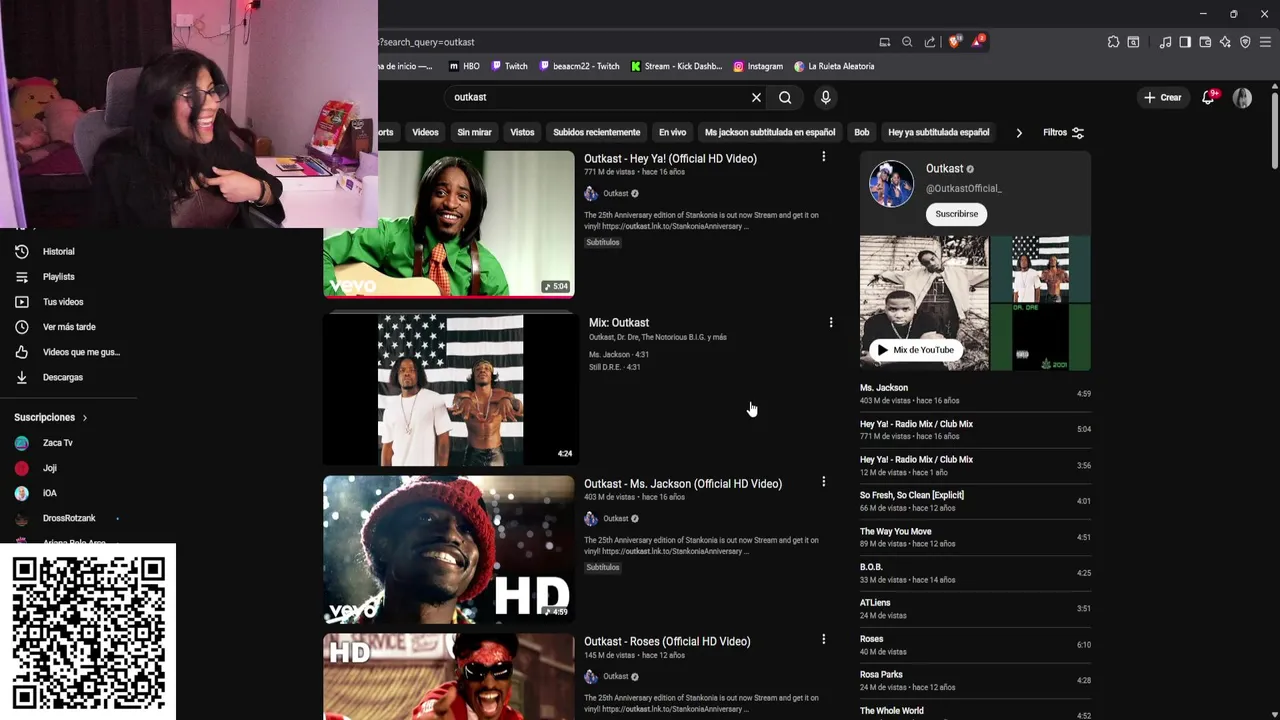Play So Fresh, So Clean [Explicit] track

coord(975,501)
